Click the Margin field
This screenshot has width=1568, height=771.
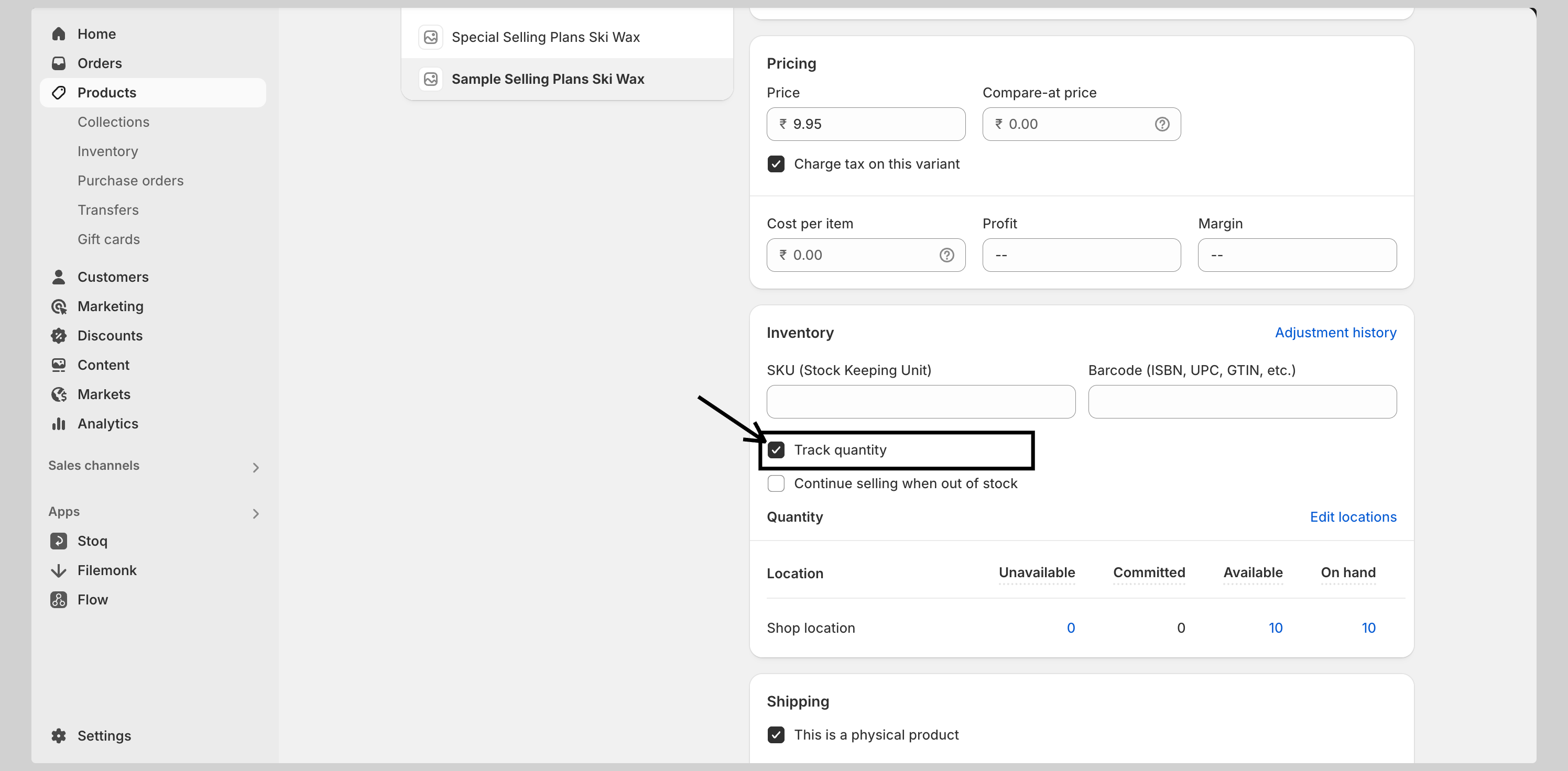click(x=1297, y=255)
